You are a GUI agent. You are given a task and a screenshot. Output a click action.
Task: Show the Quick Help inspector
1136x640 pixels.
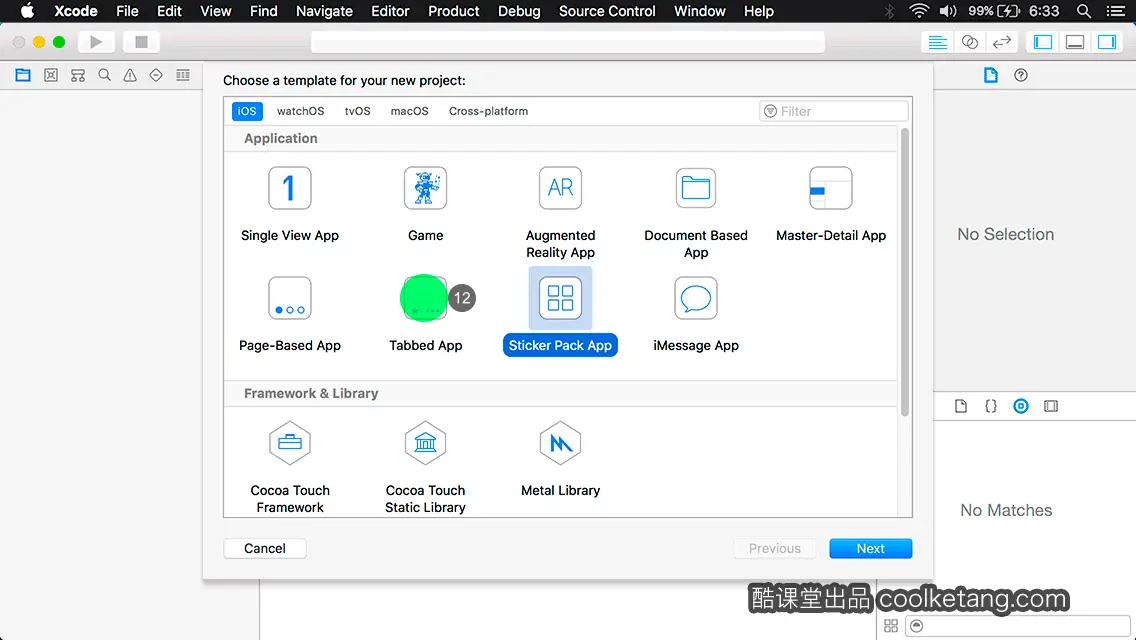[1021, 75]
